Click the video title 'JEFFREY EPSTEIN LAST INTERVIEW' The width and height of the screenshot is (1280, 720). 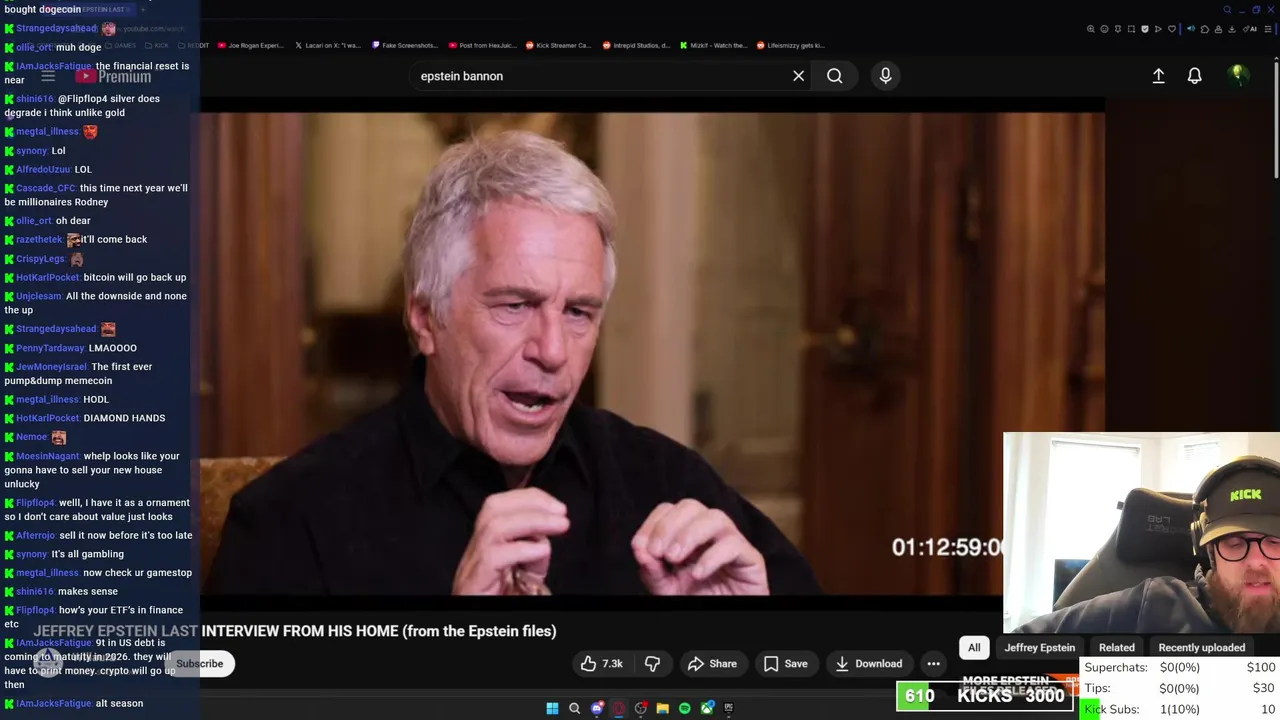point(295,631)
